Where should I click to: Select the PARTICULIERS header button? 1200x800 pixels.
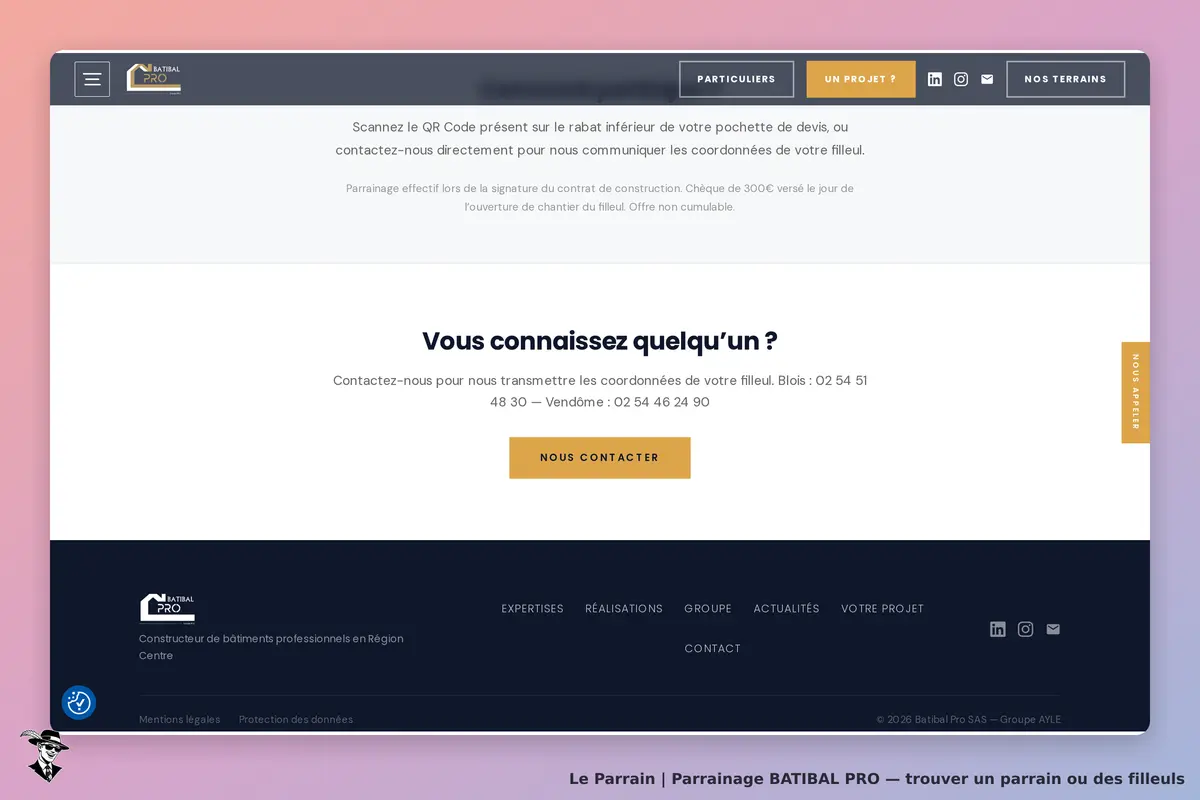click(x=736, y=79)
